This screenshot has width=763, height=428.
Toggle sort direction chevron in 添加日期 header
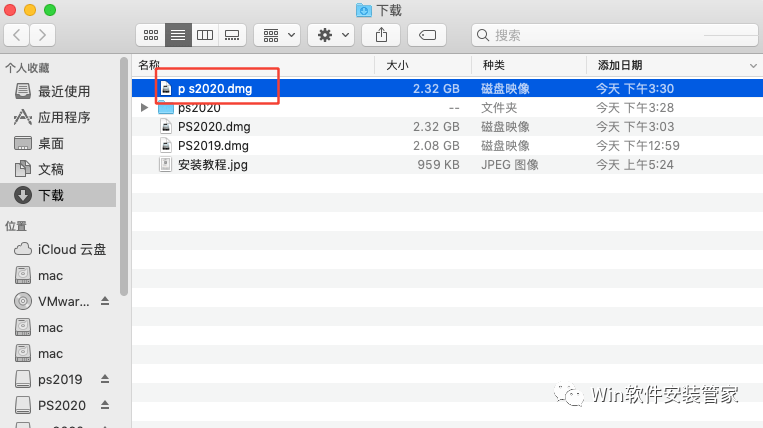[x=753, y=66]
